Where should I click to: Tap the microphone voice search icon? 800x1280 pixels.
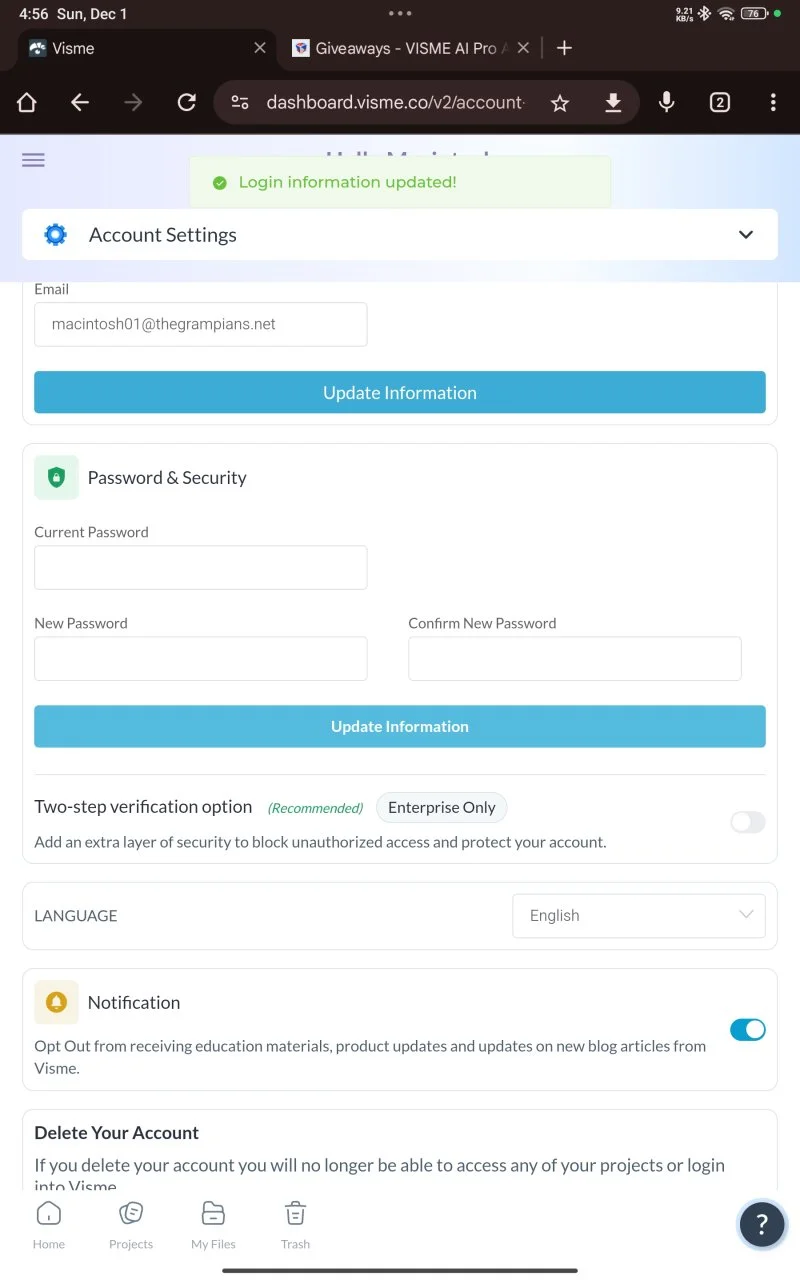click(666, 102)
